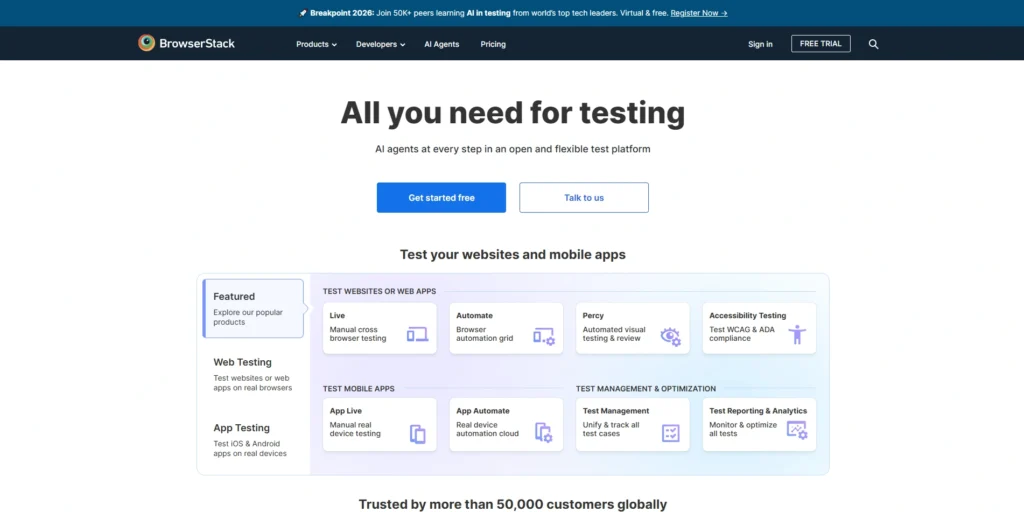Click 'Automated visual testing & review' text
This screenshot has height=512, width=1024.
click(614, 334)
